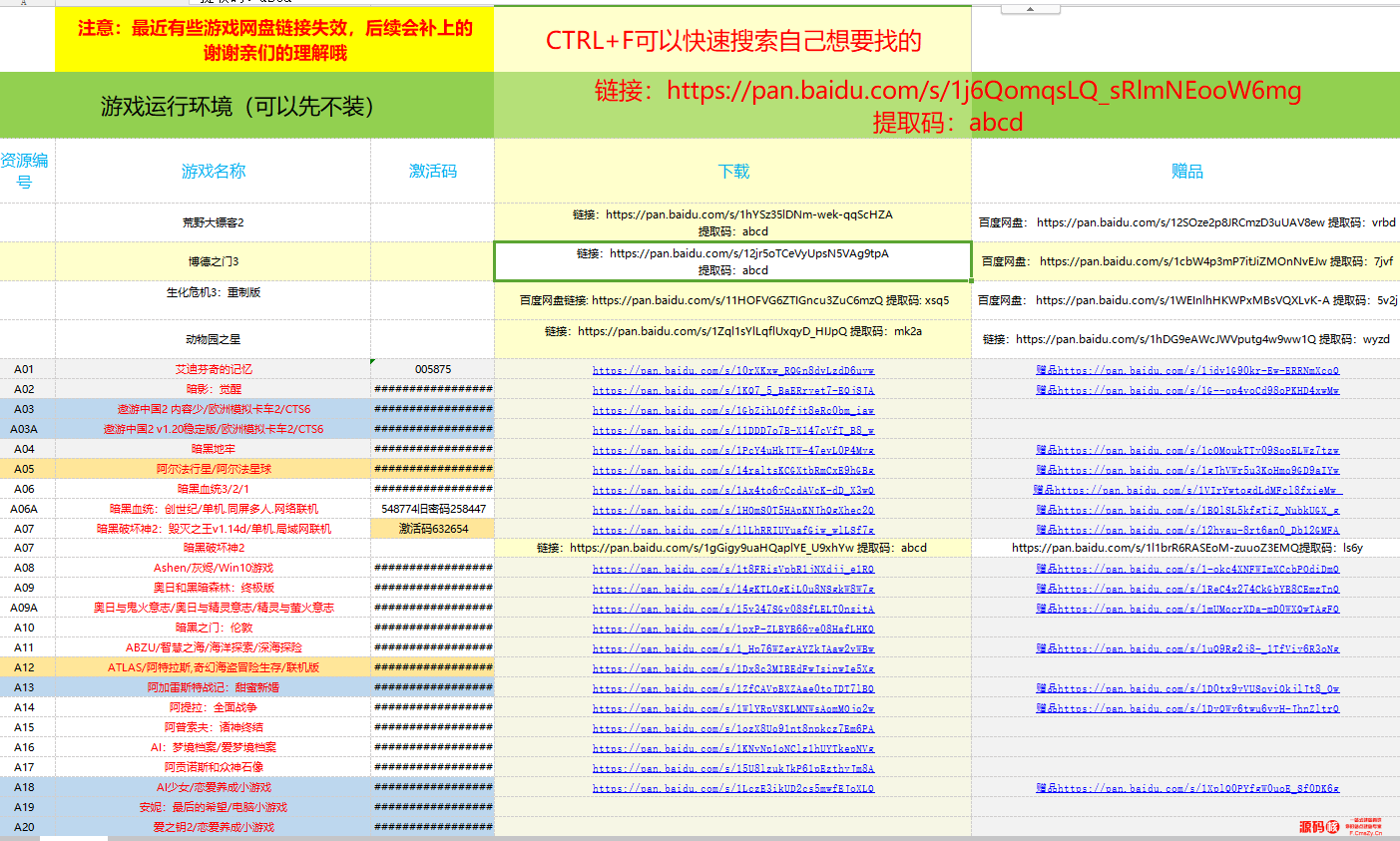1400x841 pixels.
Task: Select the 赠品 header cell
Action: click(x=1186, y=171)
